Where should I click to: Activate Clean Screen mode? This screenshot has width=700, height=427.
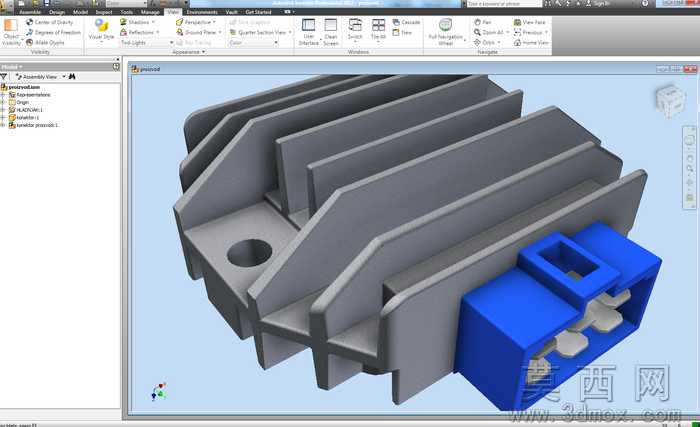[330, 32]
